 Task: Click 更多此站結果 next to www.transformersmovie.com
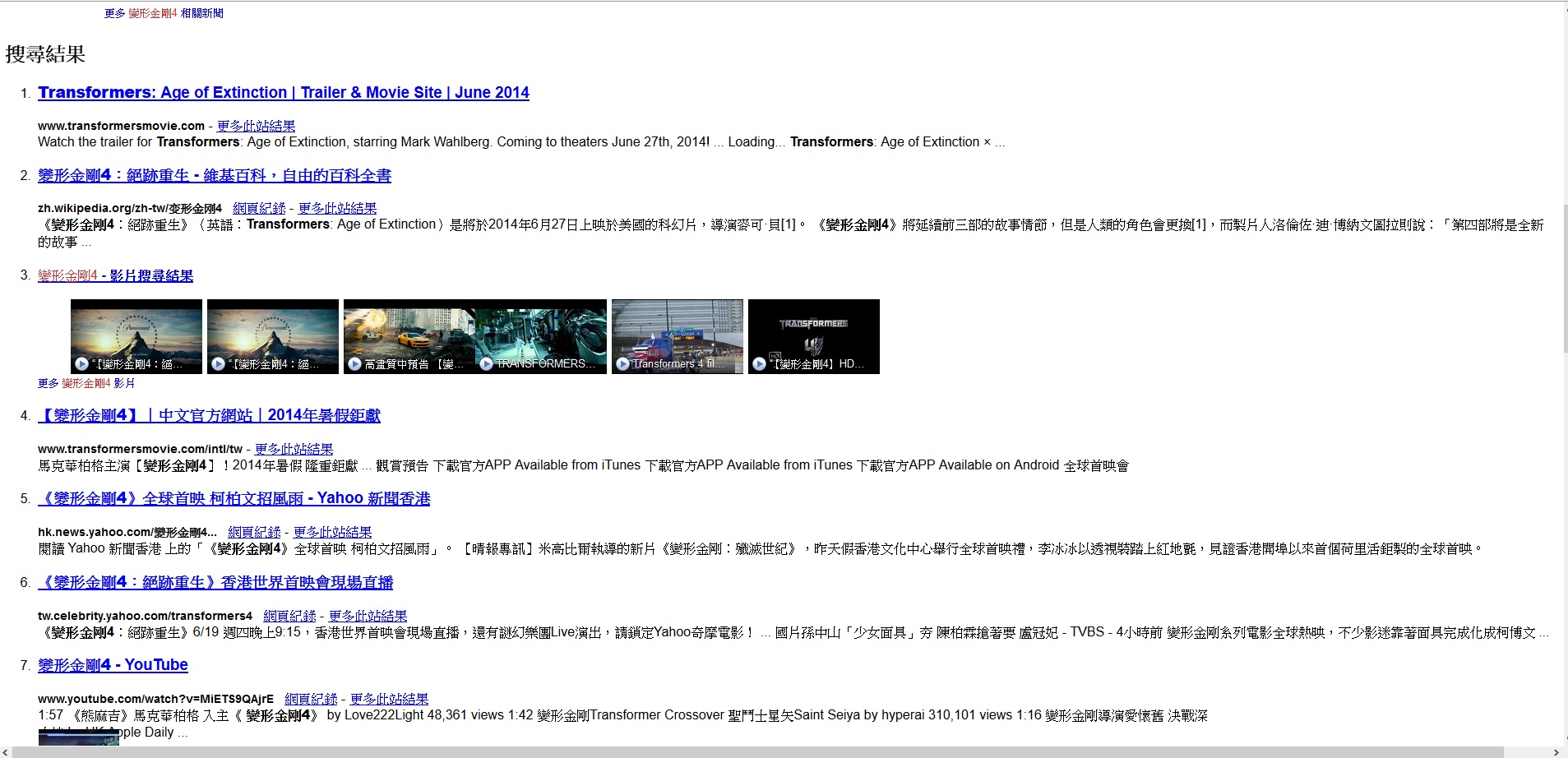click(256, 126)
